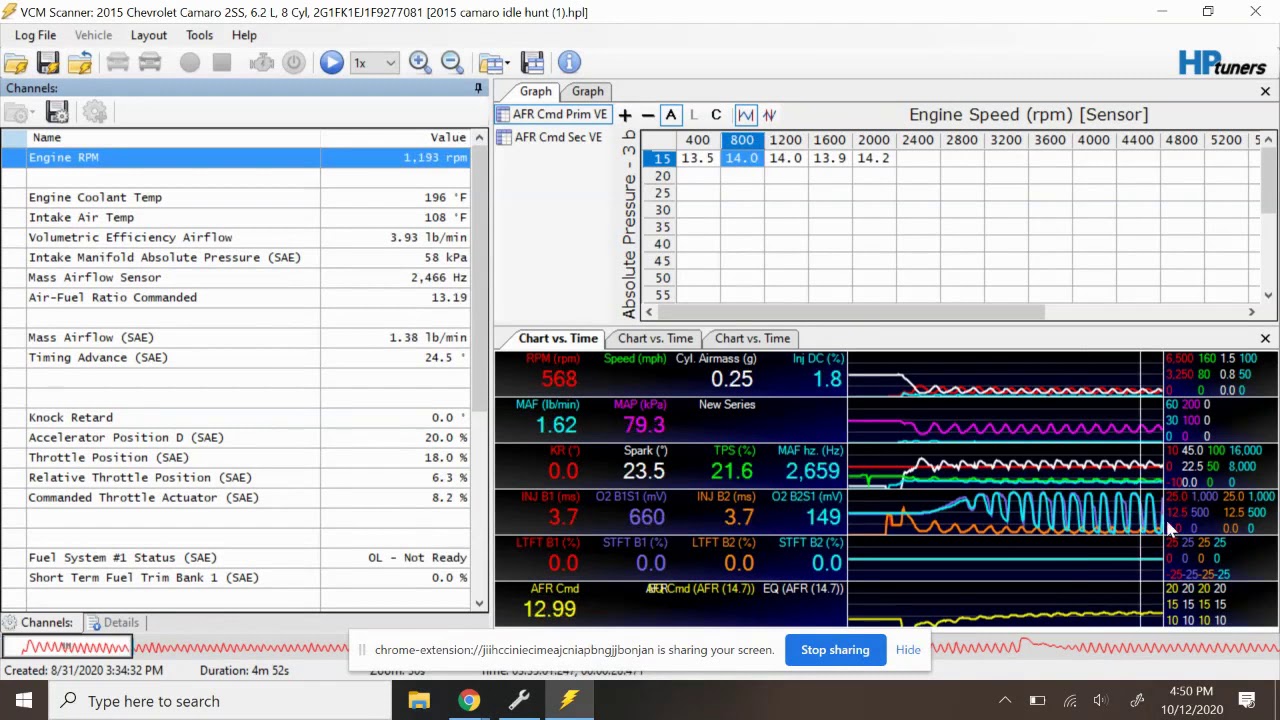The image size is (1280, 720).
Task: Click the taskbar search box
Action: click(220, 701)
